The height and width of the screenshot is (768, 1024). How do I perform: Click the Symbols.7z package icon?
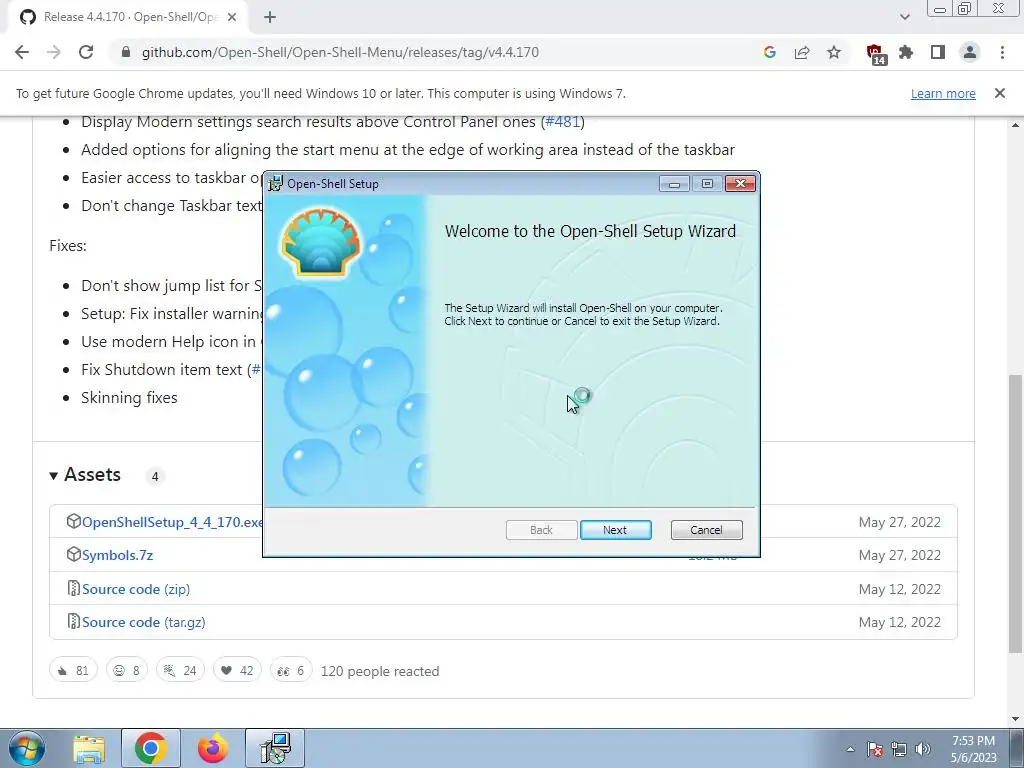[x=74, y=554]
